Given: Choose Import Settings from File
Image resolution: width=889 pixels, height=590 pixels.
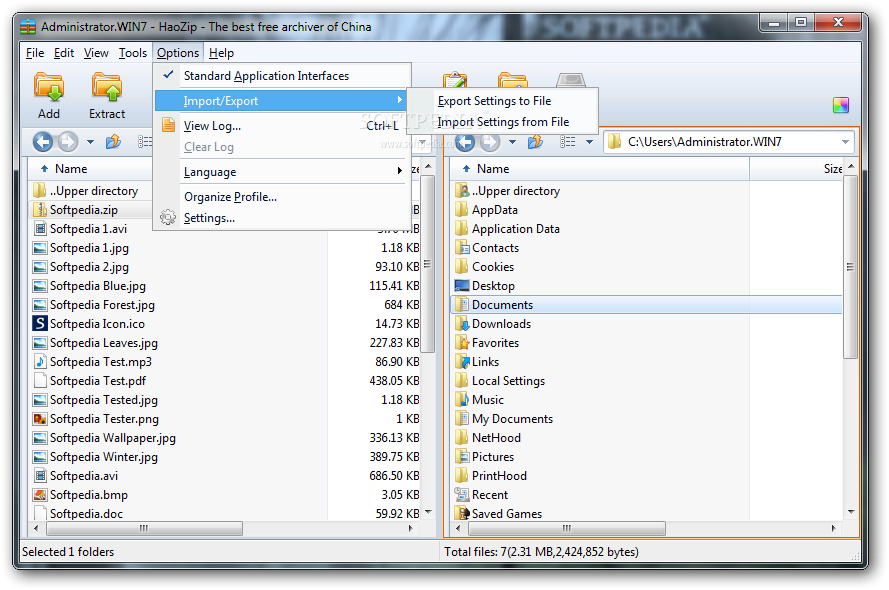Looking at the screenshot, I should coord(503,122).
